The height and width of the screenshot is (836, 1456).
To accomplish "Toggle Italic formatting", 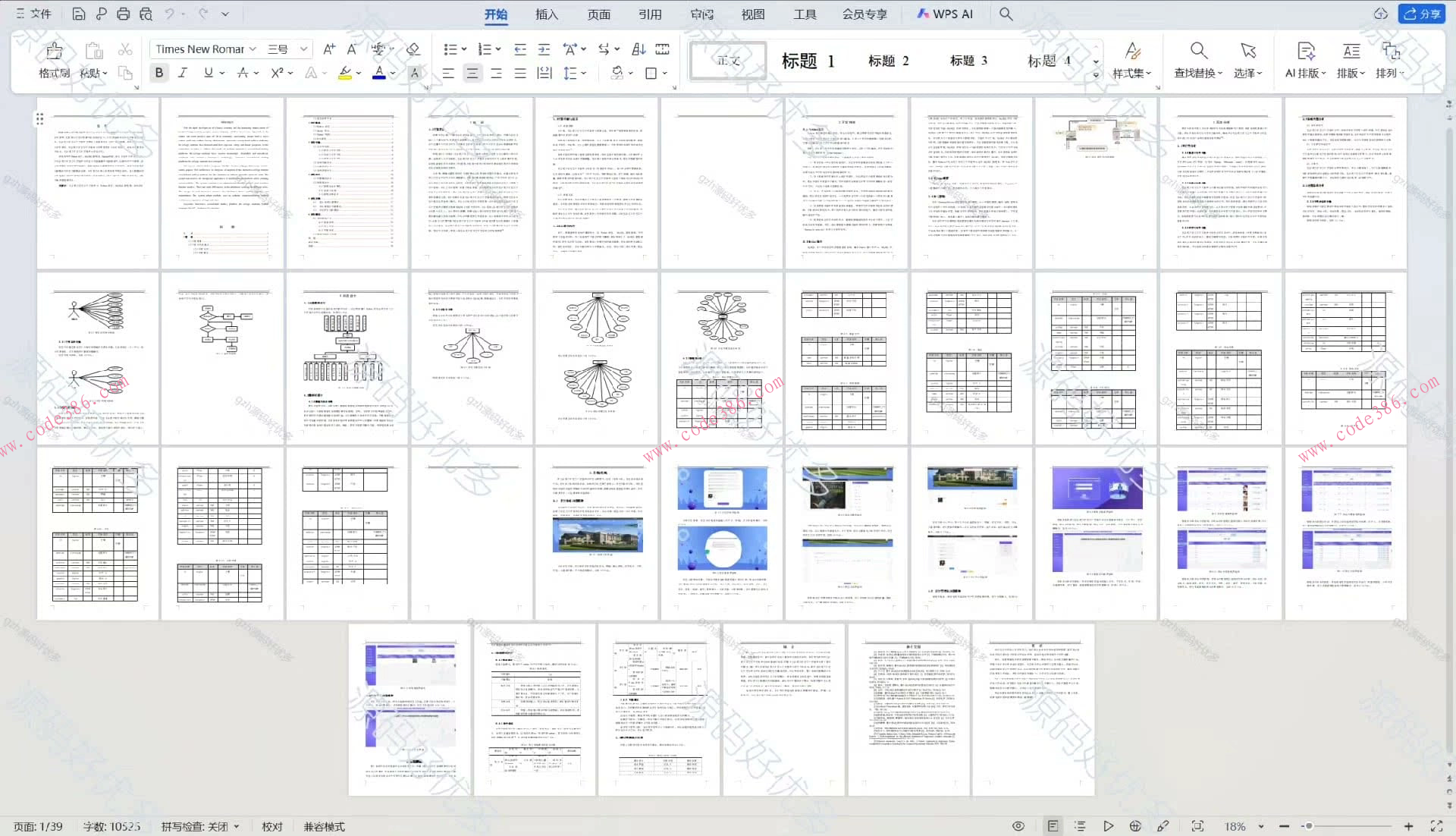I will 183,73.
